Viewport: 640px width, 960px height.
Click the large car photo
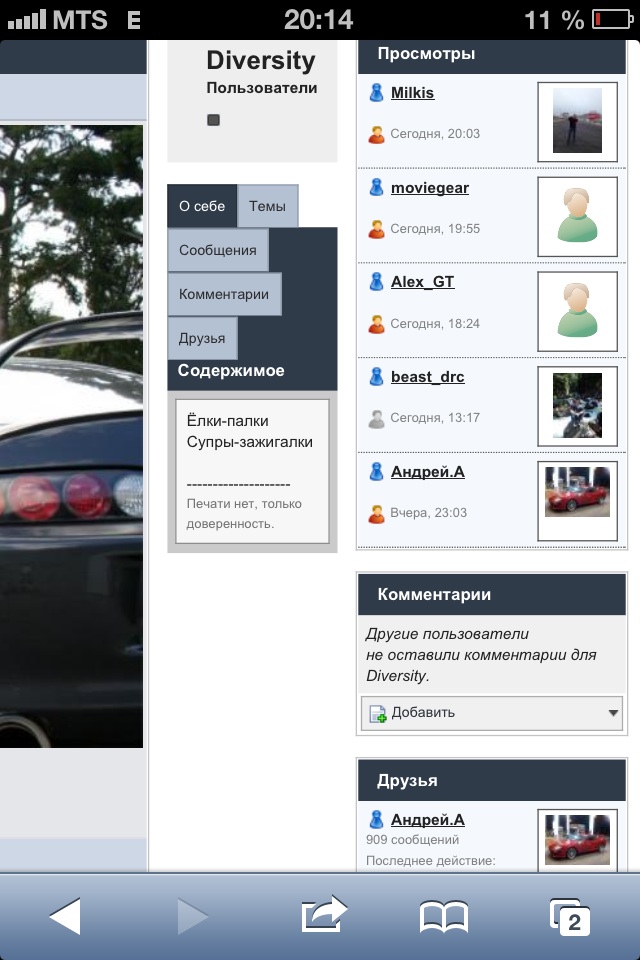[72, 435]
